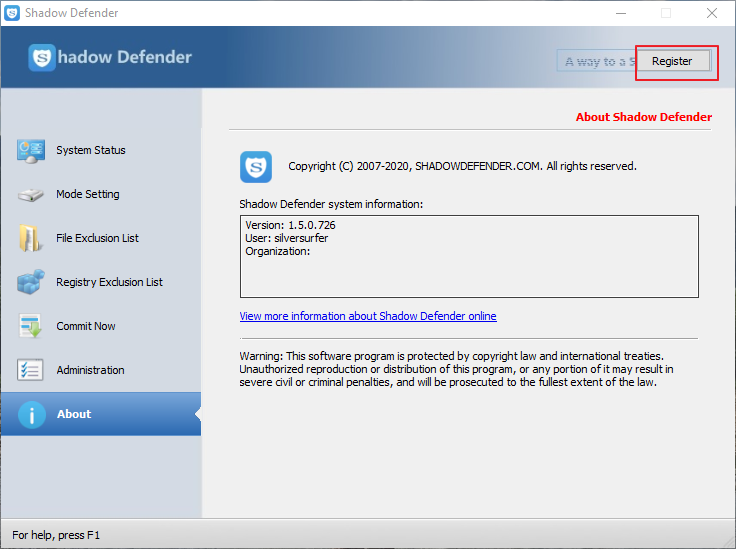
Task: Open the Commit Now page
Action: click(101, 326)
